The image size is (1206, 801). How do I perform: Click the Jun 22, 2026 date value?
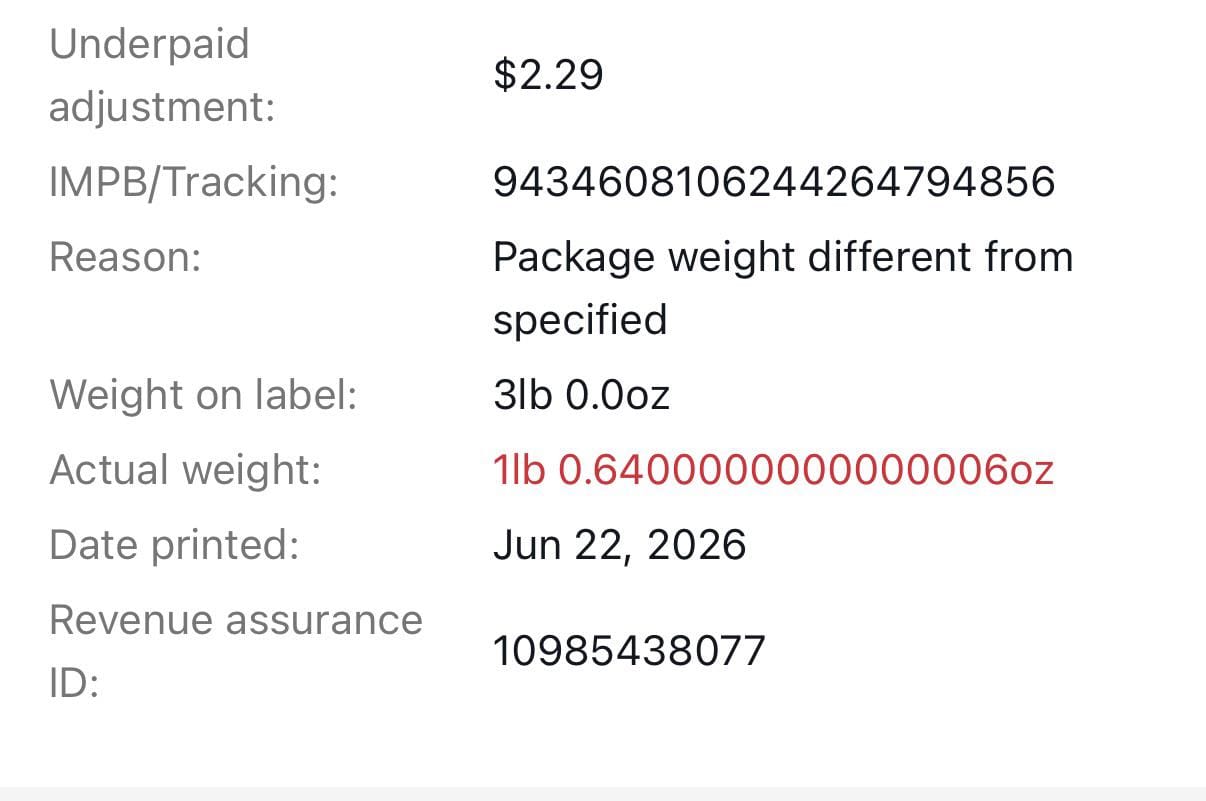(619, 546)
